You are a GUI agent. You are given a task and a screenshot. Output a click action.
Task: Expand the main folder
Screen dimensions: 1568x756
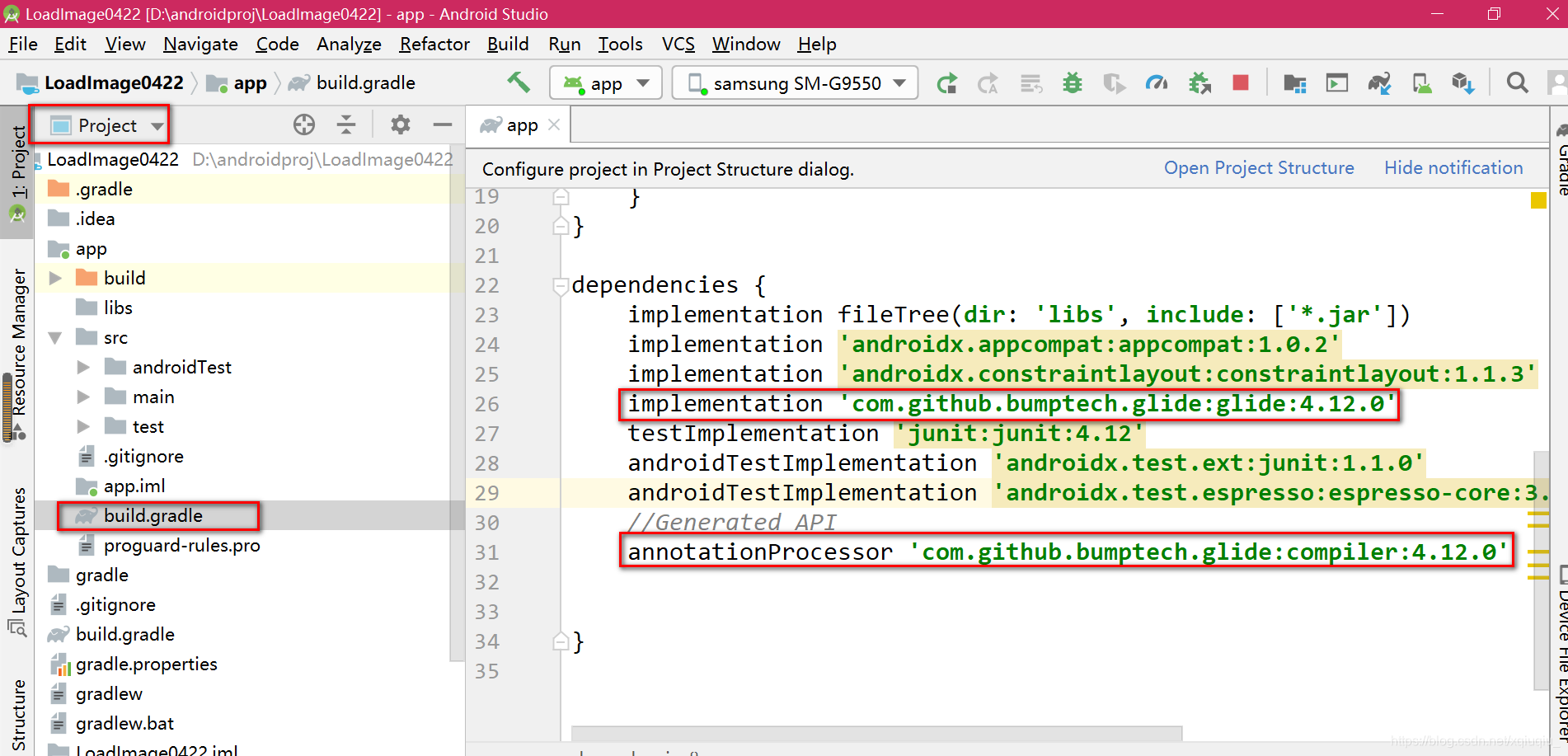[x=83, y=397]
